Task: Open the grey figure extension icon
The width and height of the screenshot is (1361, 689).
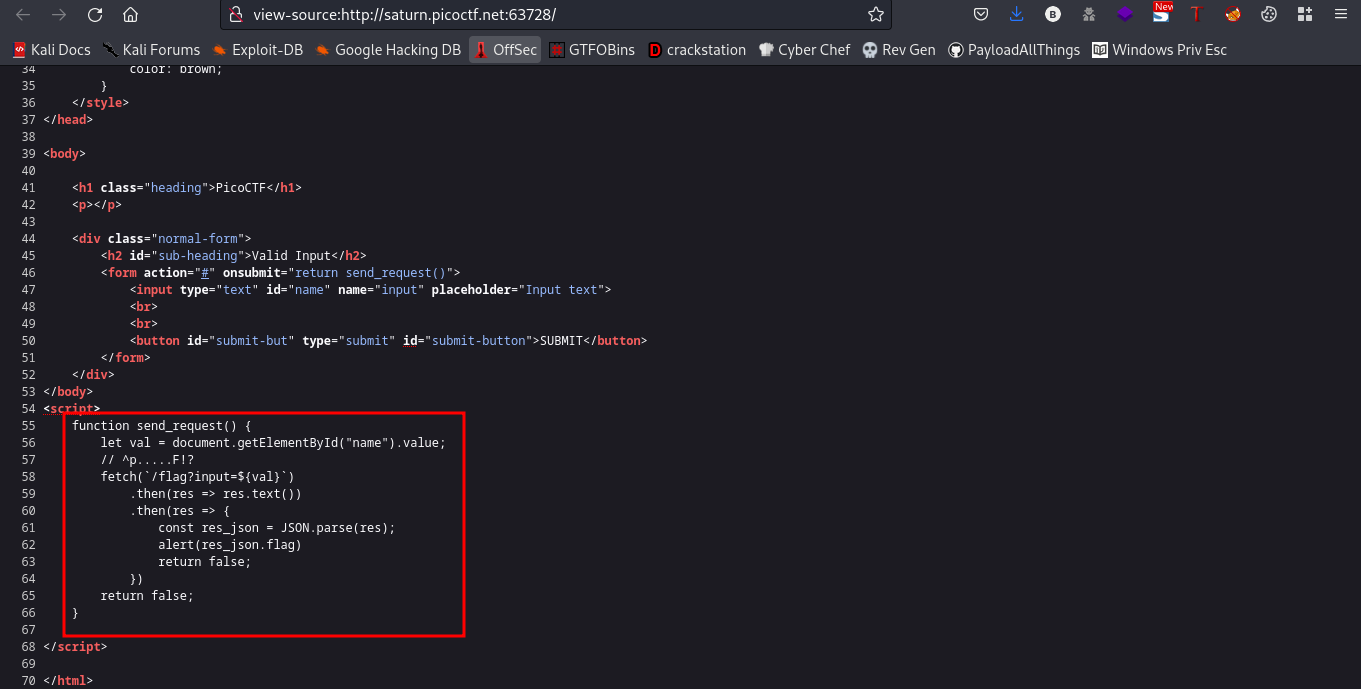Action: point(1089,14)
